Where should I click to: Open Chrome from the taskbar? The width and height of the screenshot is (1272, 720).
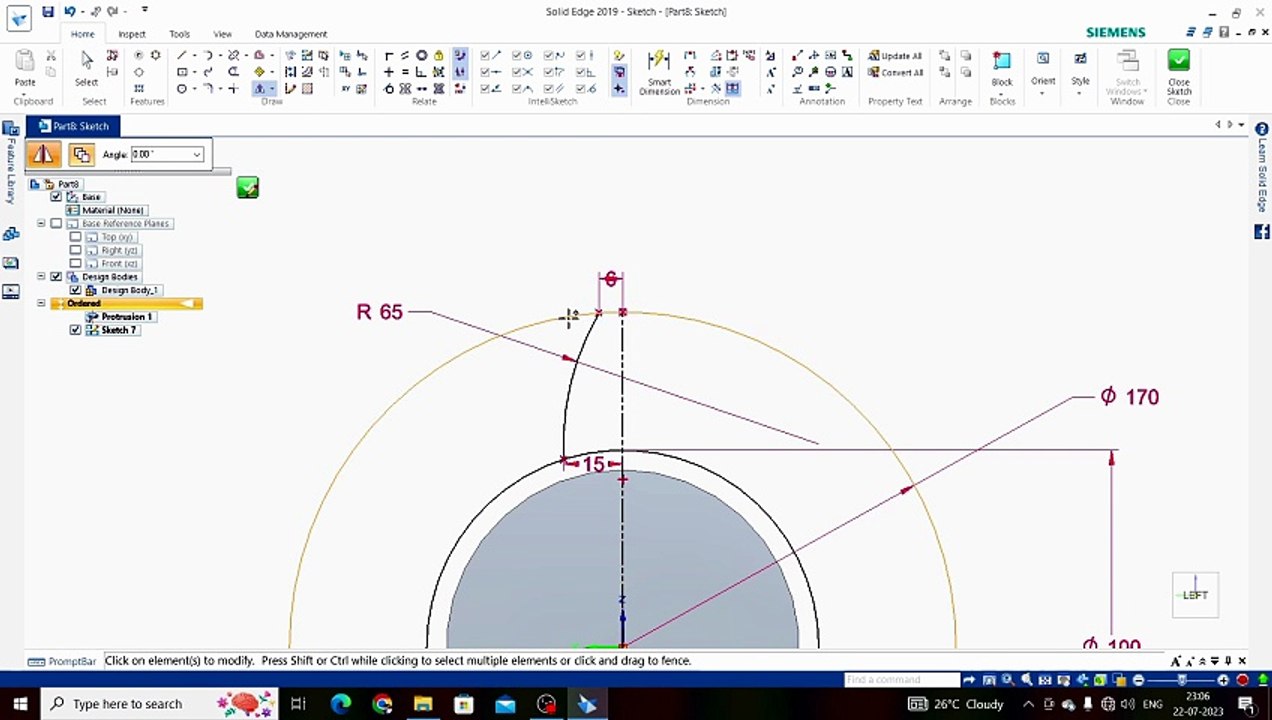point(382,704)
